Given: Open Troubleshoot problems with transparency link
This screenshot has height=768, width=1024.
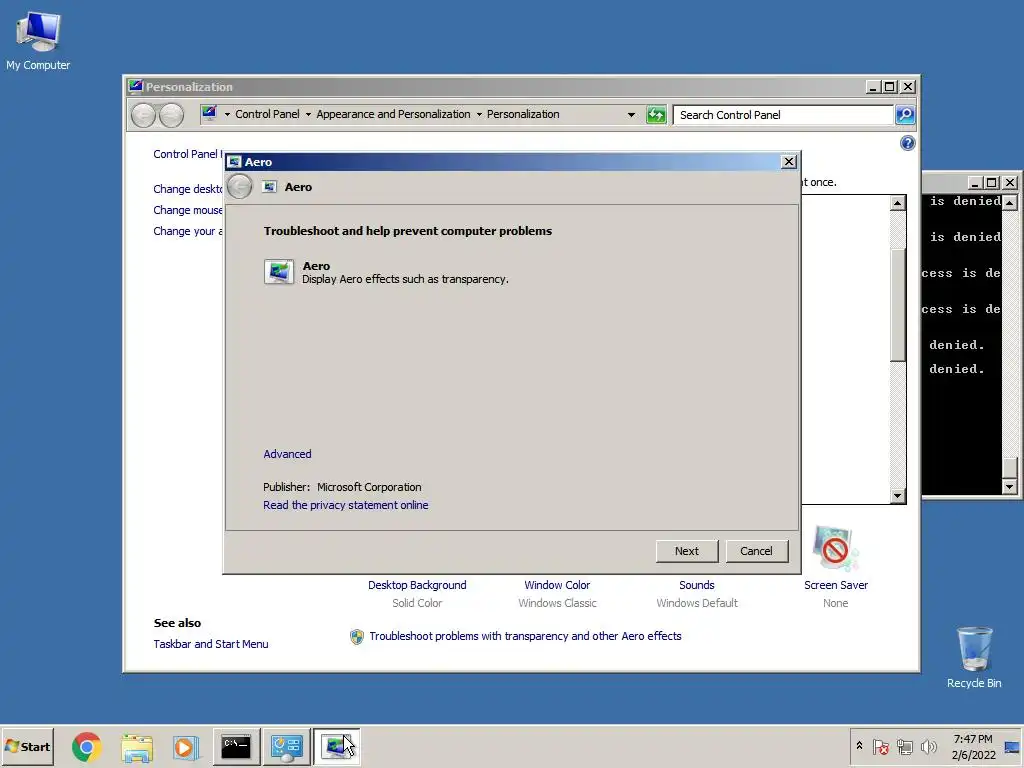Looking at the screenshot, I should coord(525,636).
